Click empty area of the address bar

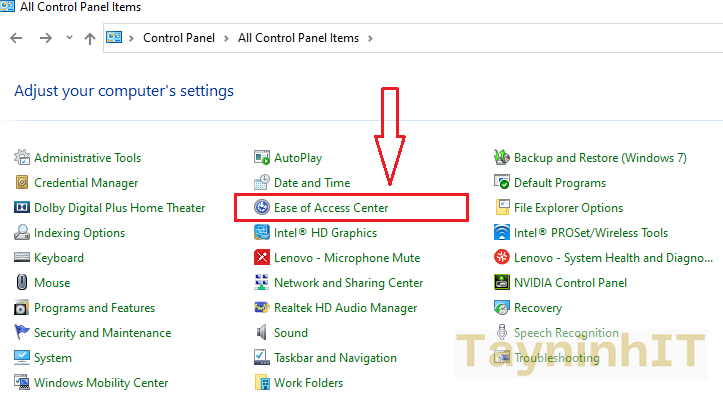550,38
